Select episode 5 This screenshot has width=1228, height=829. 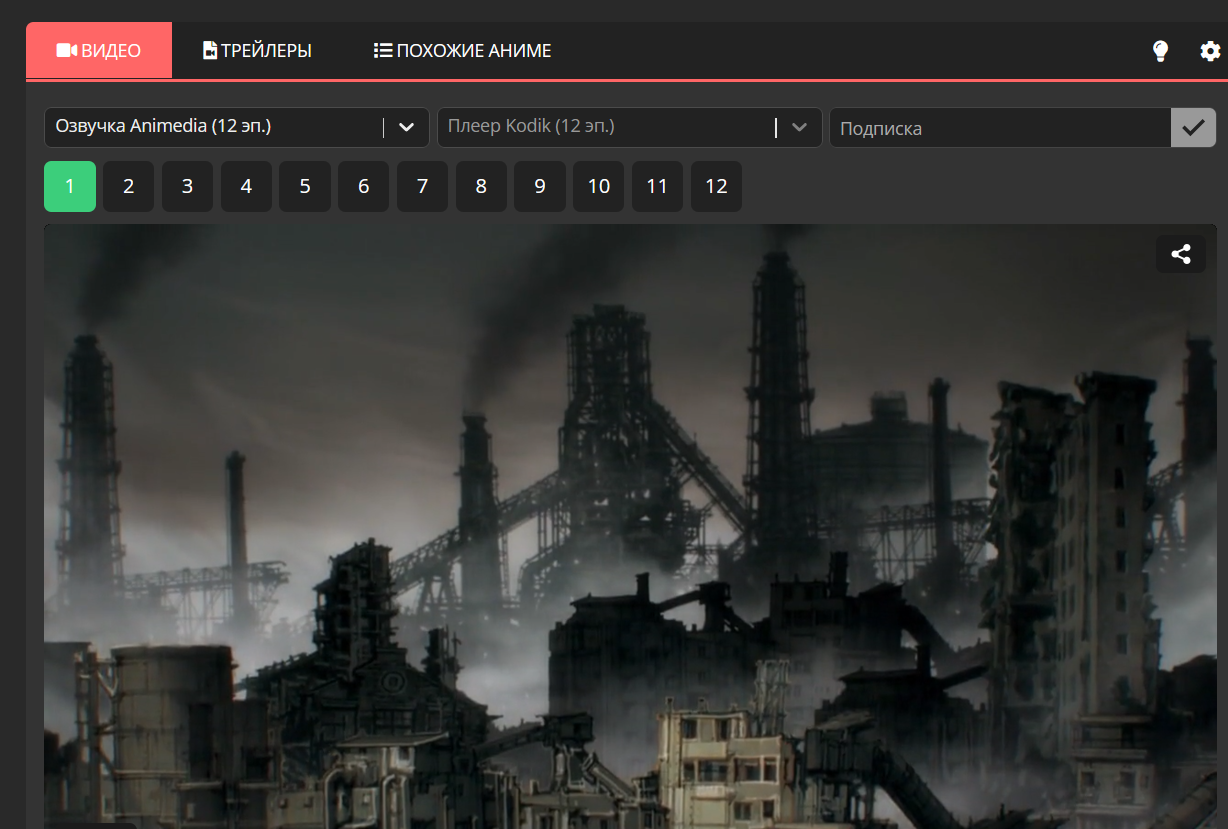pos(305,186)
